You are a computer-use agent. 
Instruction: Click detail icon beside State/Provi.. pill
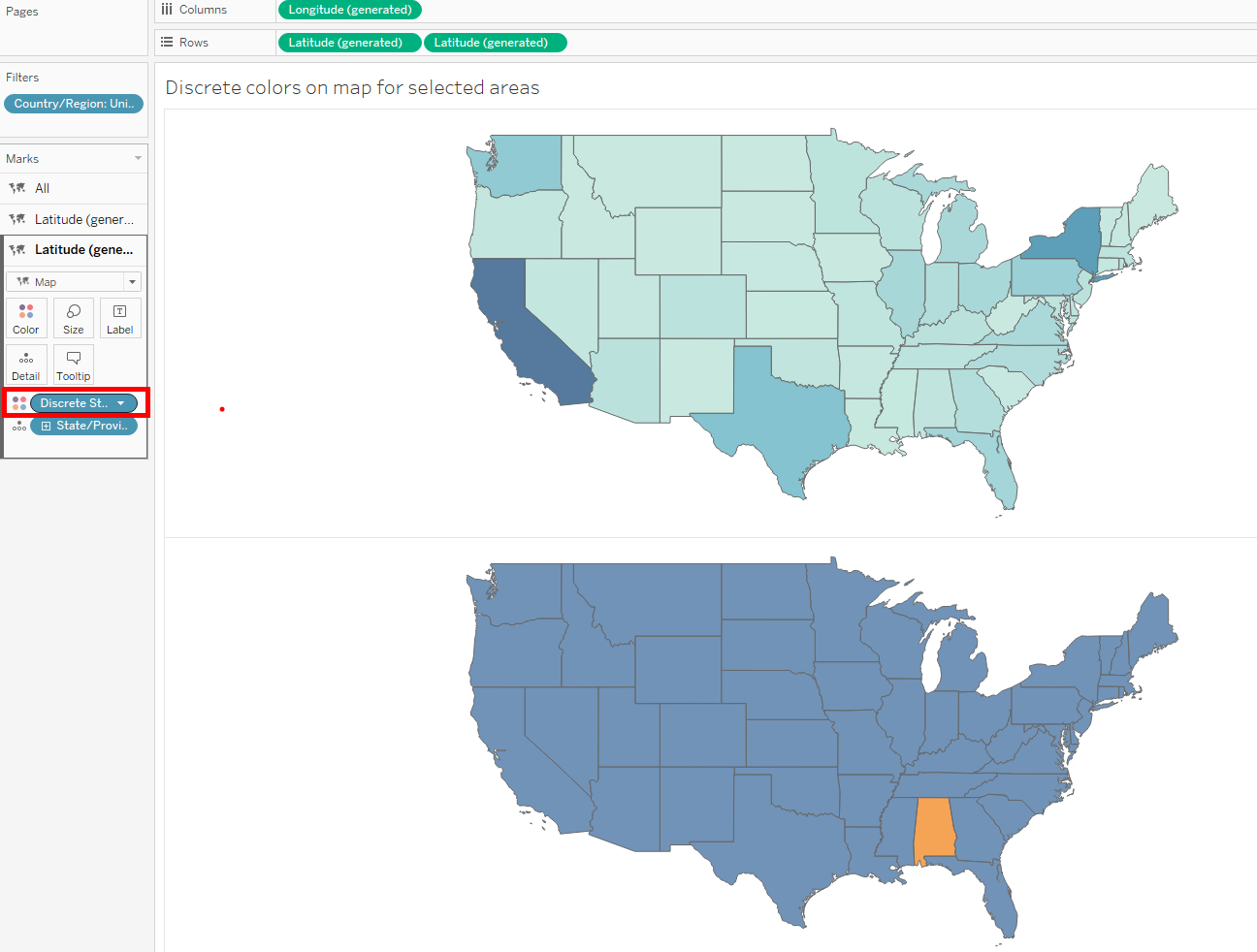[x=19, y=426]
